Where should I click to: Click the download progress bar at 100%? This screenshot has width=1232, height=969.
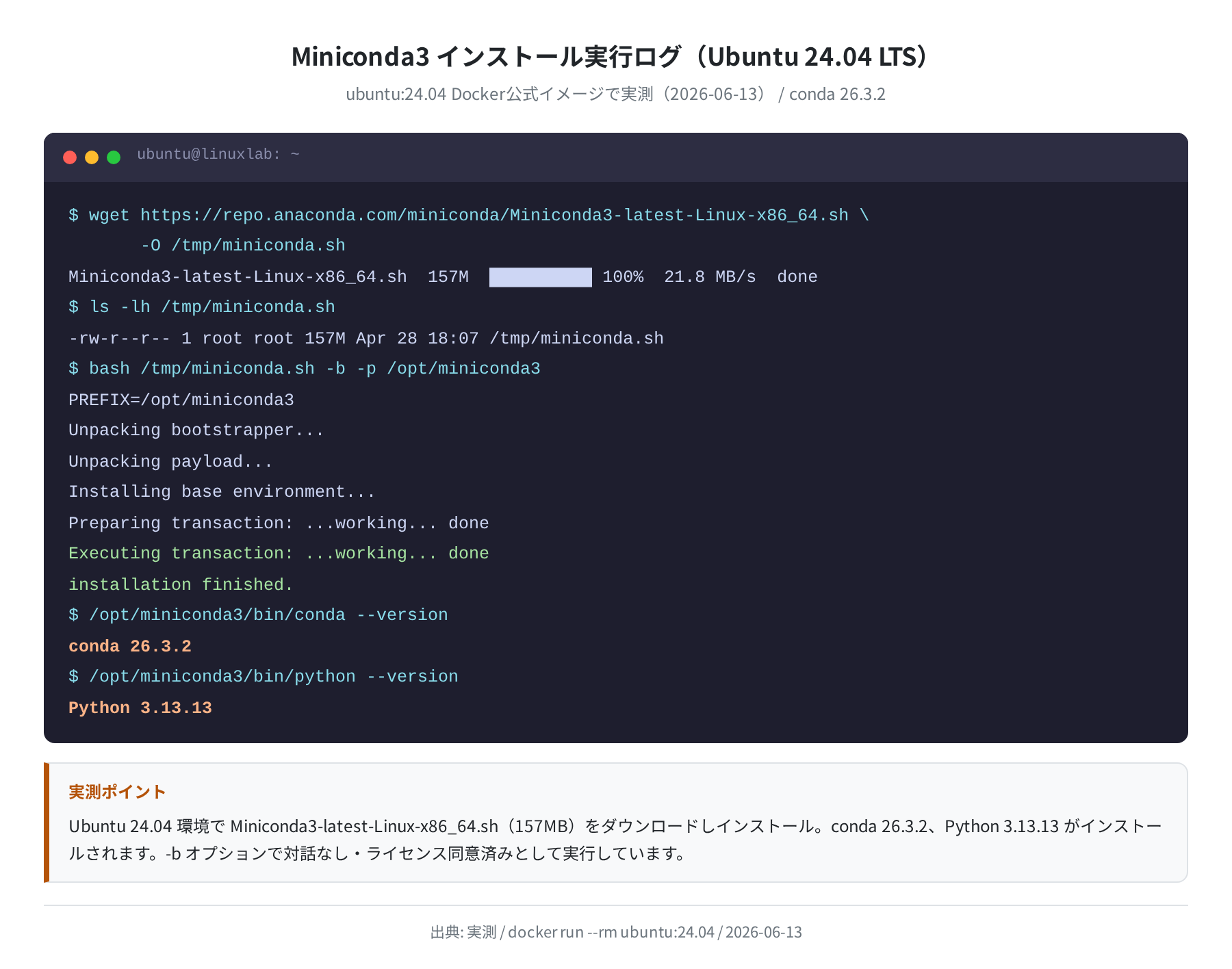click(541, 277)
